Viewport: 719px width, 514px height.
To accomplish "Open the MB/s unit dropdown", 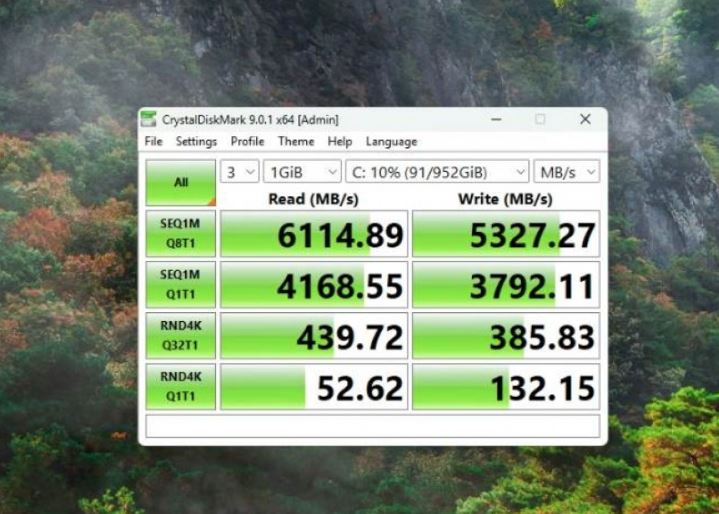I will 566,172.
